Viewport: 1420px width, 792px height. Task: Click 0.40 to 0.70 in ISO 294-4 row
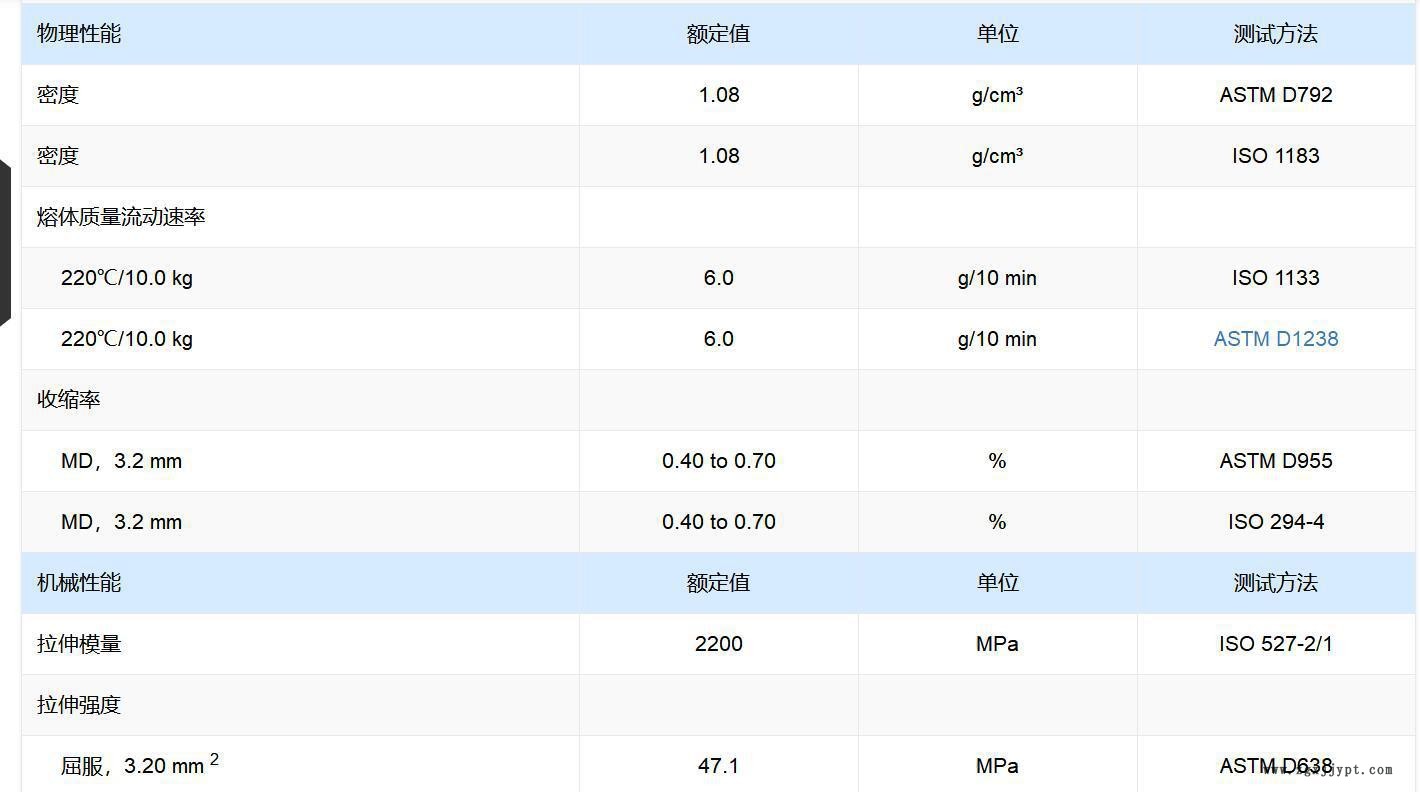point(718,522)
